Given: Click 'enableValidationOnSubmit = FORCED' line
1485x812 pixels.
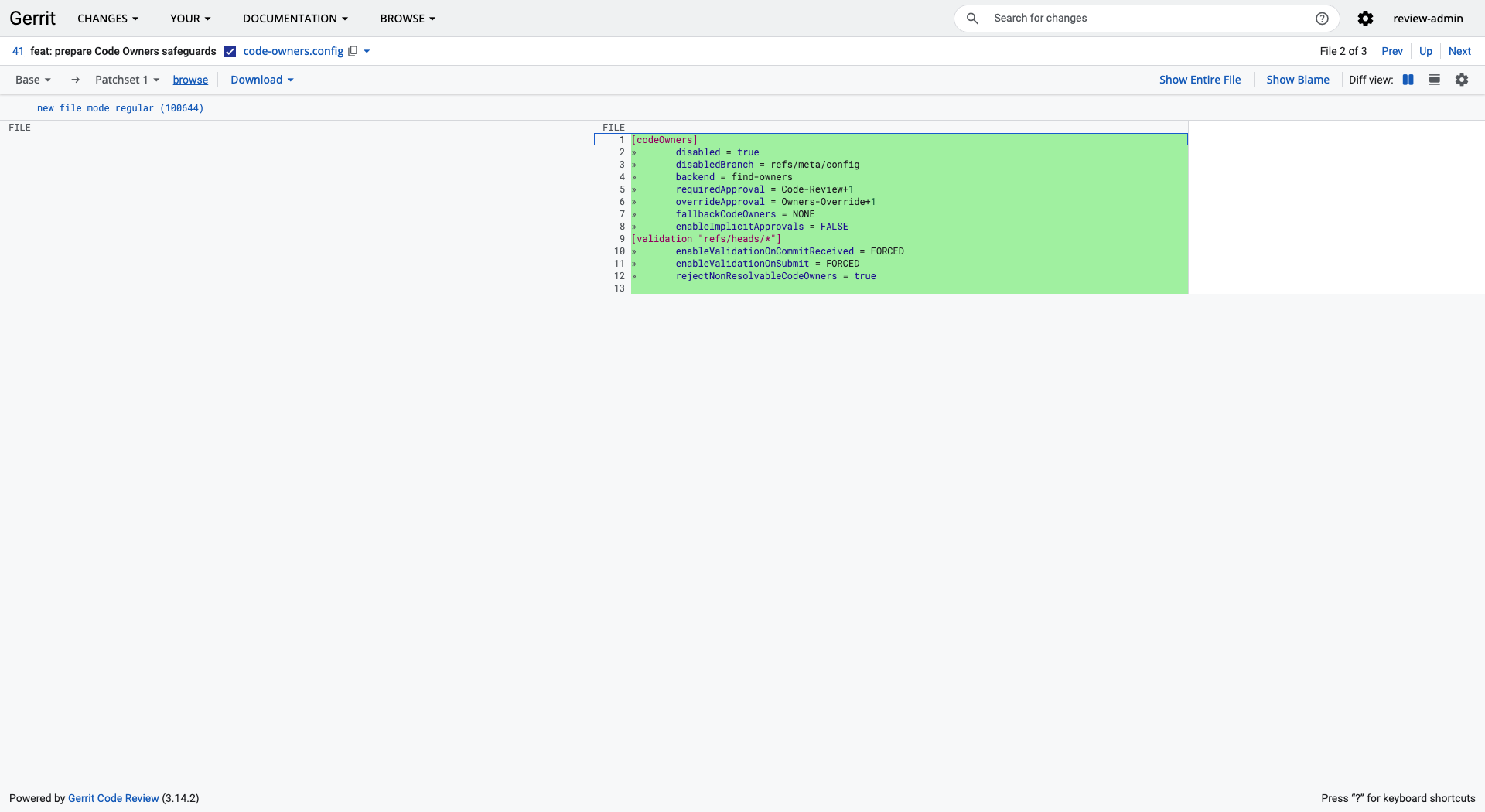Looking at the screenshot, I should coord(910,264).
